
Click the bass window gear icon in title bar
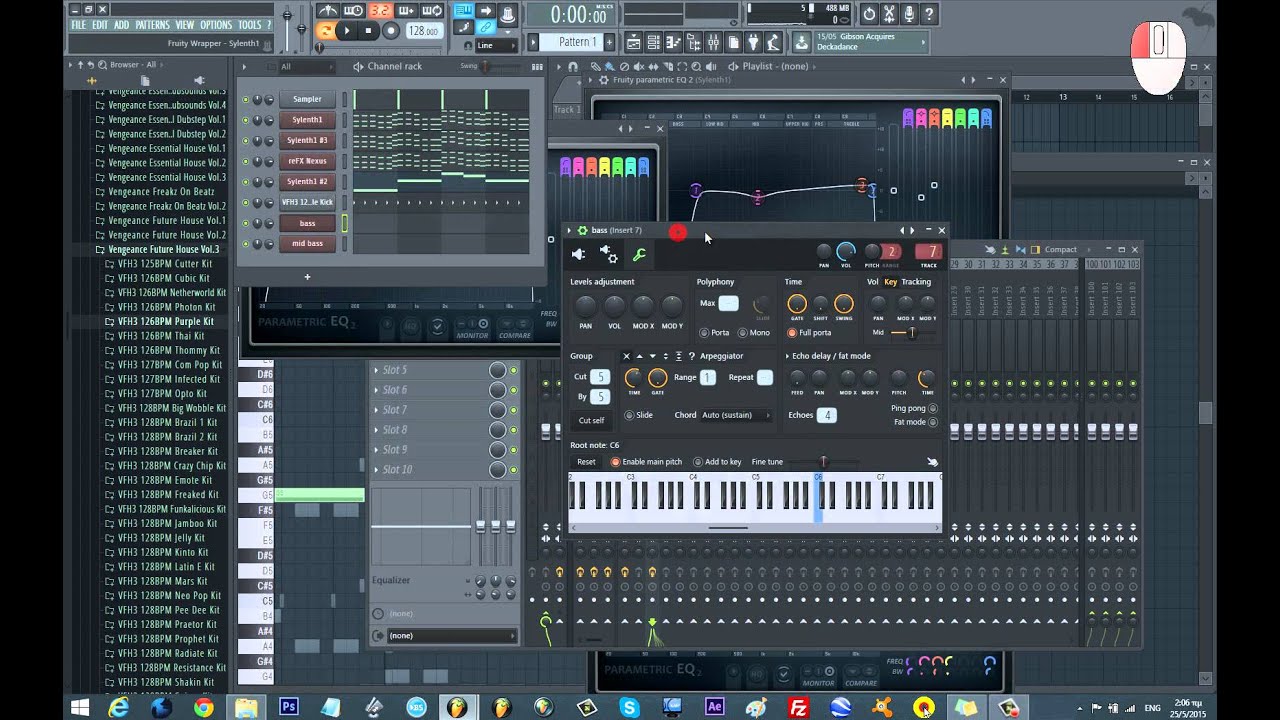582,231
